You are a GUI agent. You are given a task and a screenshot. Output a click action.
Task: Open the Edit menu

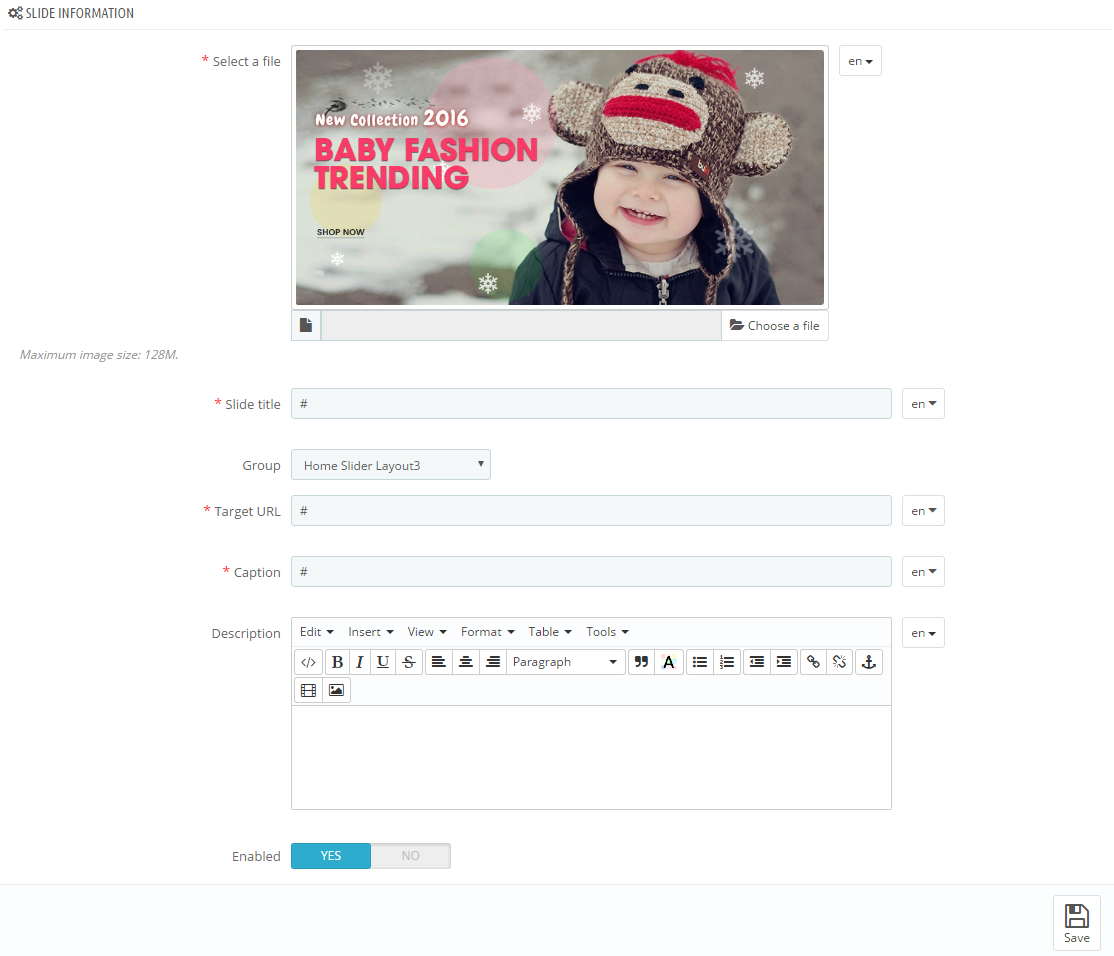pyautogui.click(x=317, y=632)
